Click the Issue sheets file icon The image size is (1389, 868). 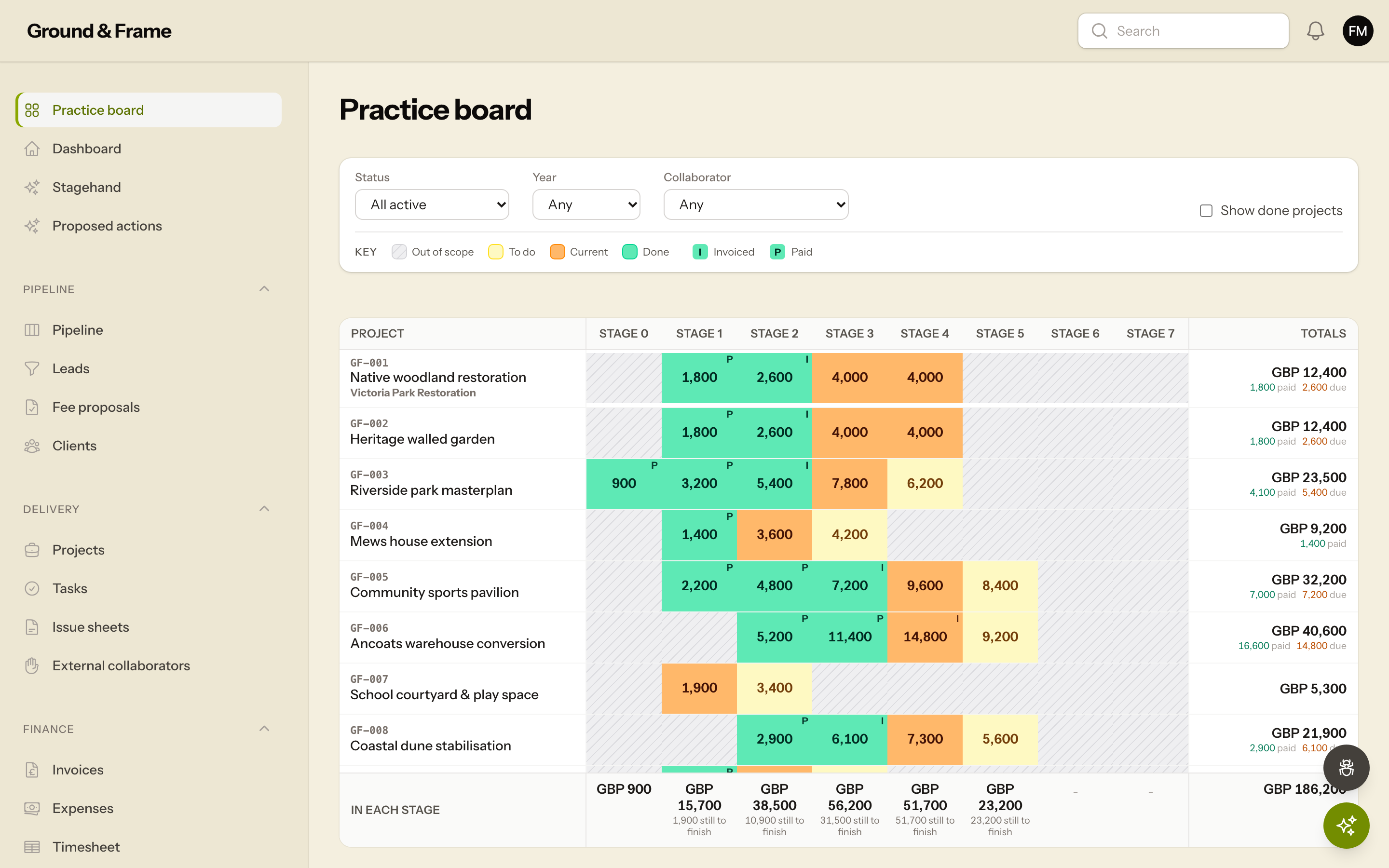(x=32, y=627)
